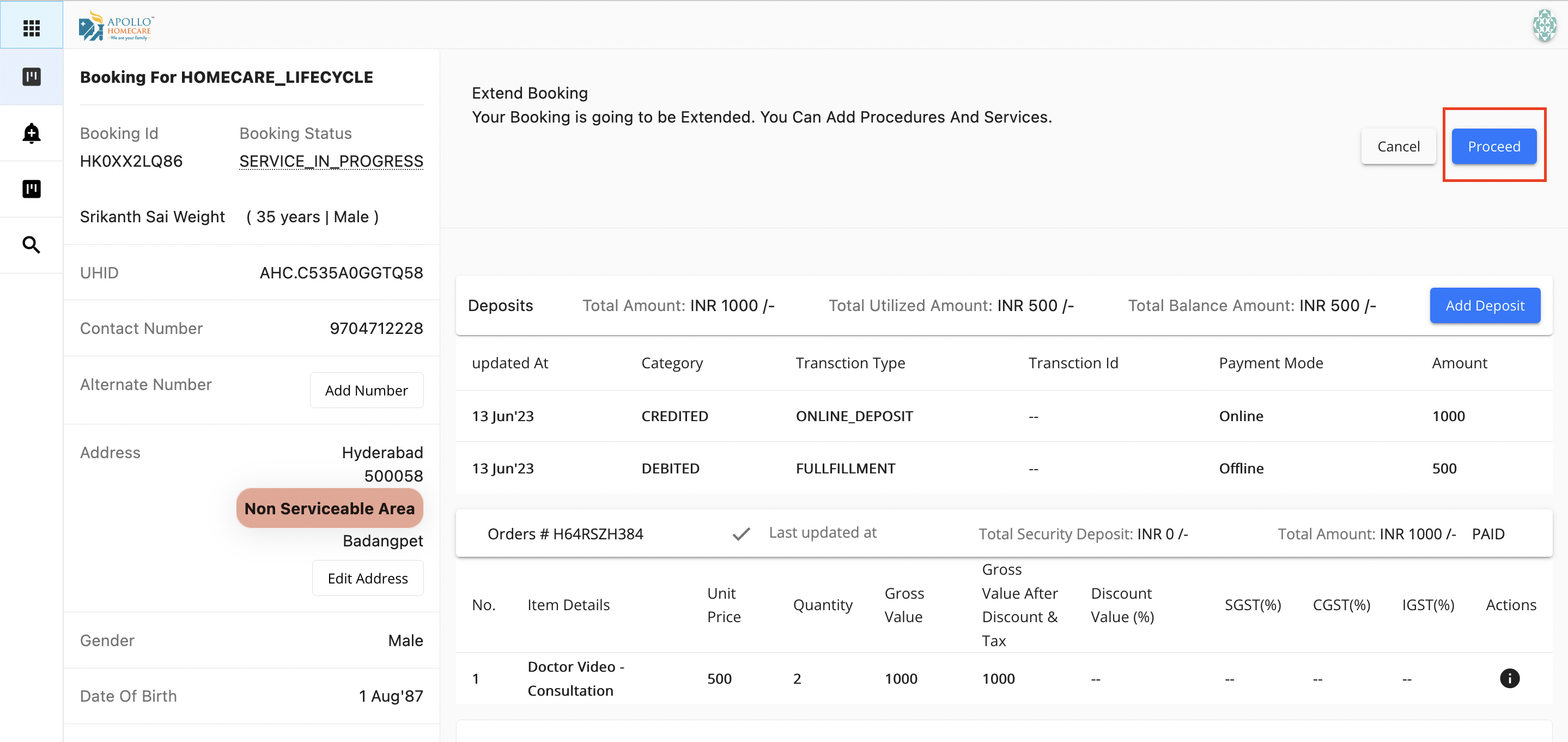Select the lower board icon in sidebar
The width and height of the screenshot is (1568, 742).
coord(31,188)
